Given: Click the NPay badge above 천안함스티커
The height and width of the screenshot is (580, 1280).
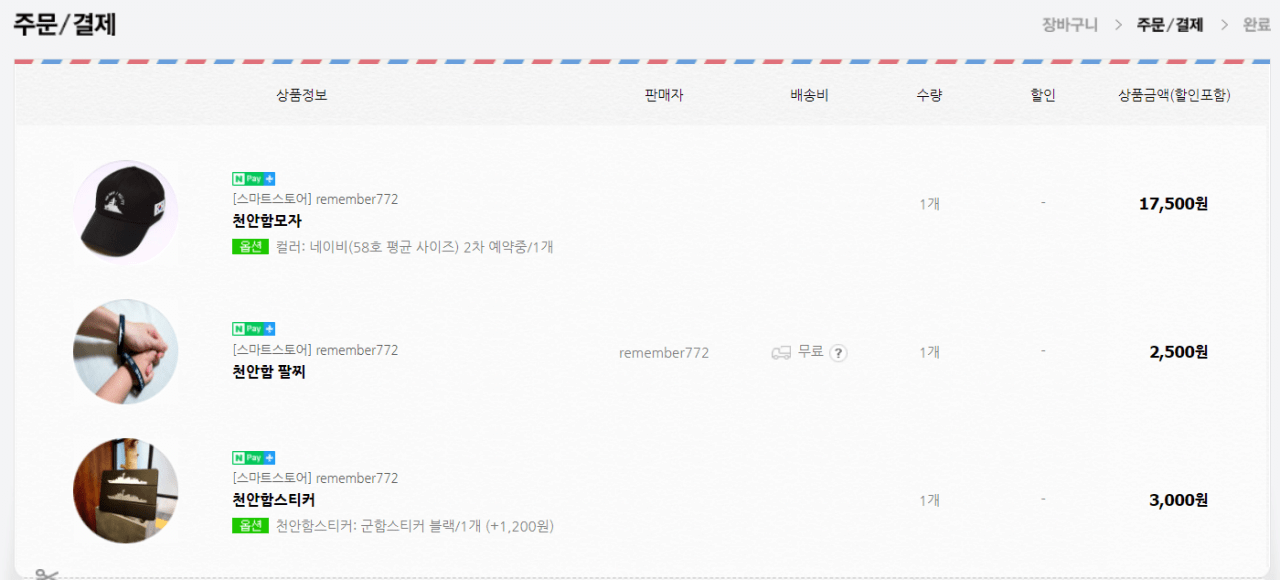Looking at the screenshot, I should pos(254,458).
